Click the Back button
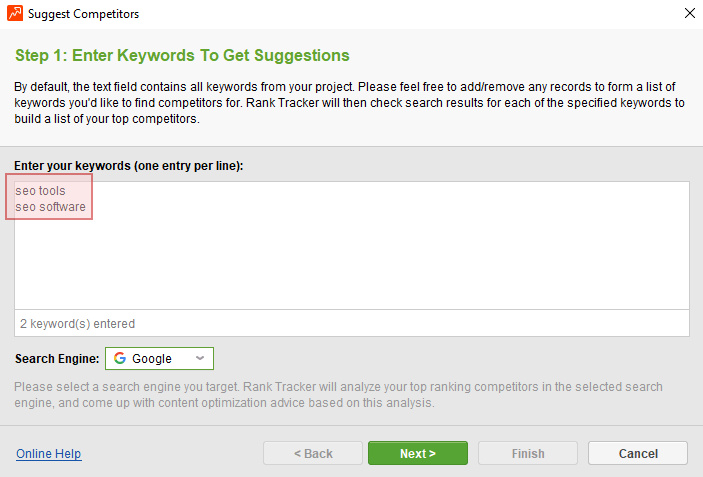 313,453
